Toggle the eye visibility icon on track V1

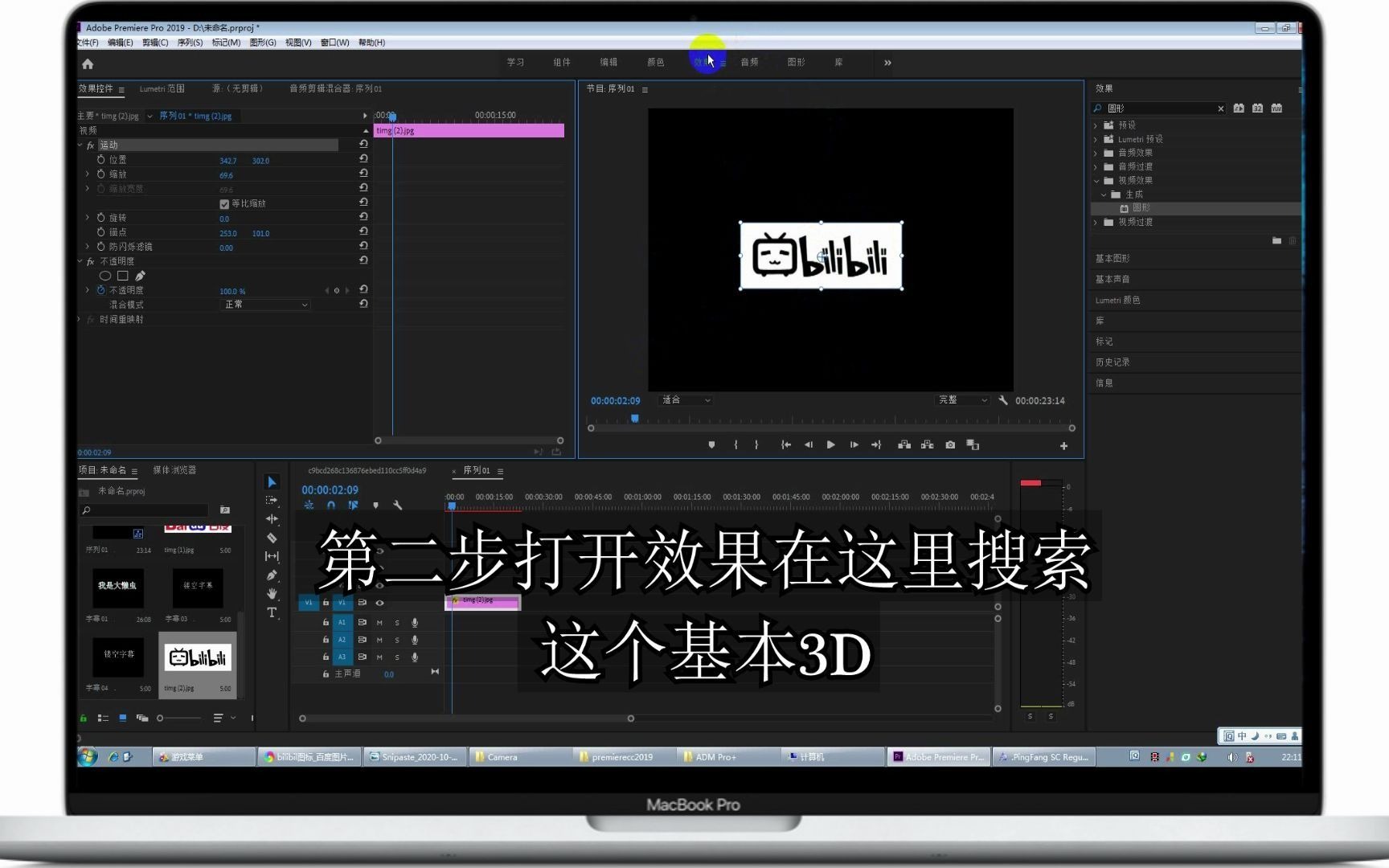(x=379, y=603)
